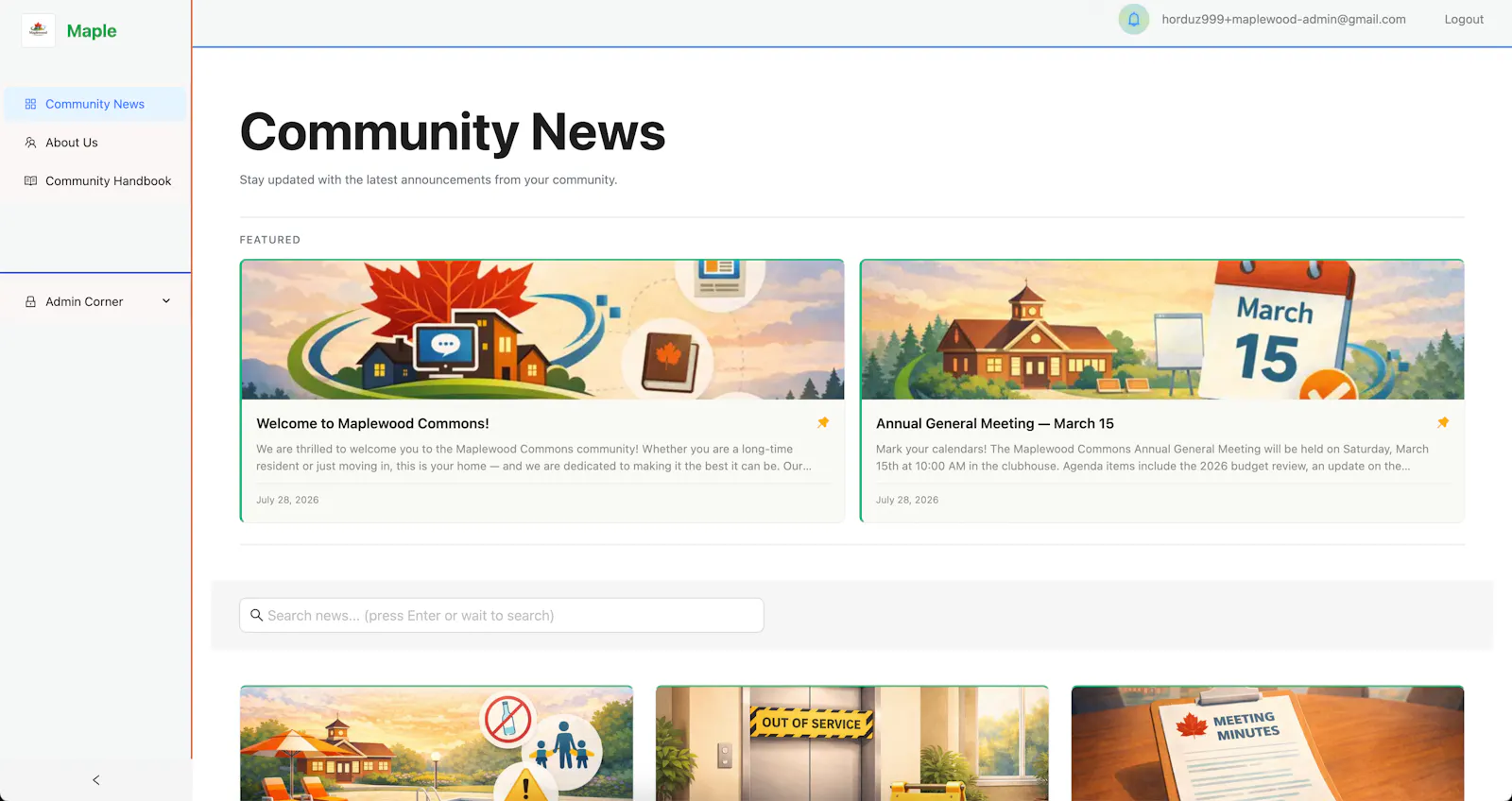The height and width of the screenshot is (801, 1512).
Task: Click the Maple brand name
Action: point(92,30)
